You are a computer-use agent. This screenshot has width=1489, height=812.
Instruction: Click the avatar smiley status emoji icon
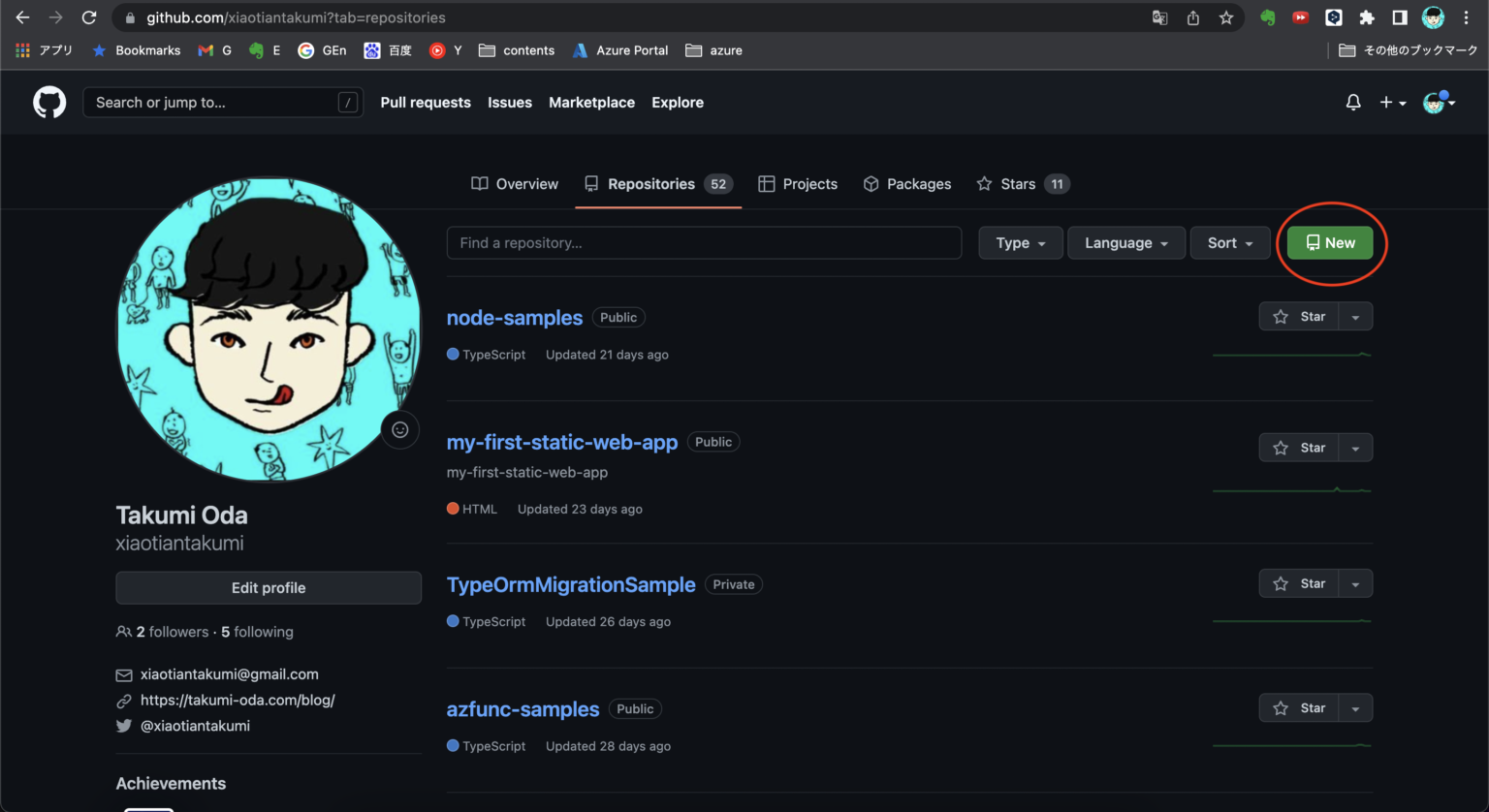point(399,429)
